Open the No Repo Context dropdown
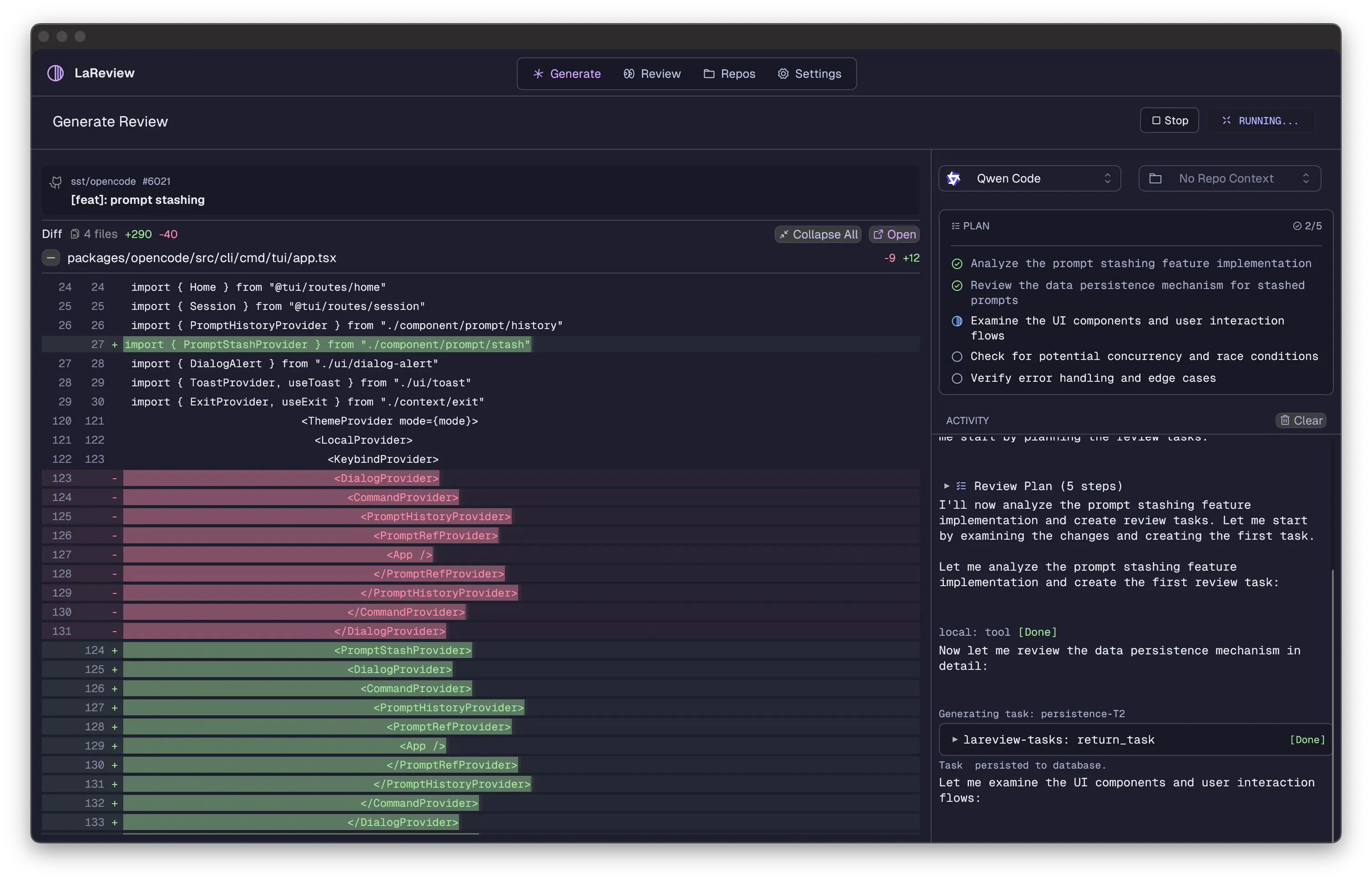 coord(1229,178)
